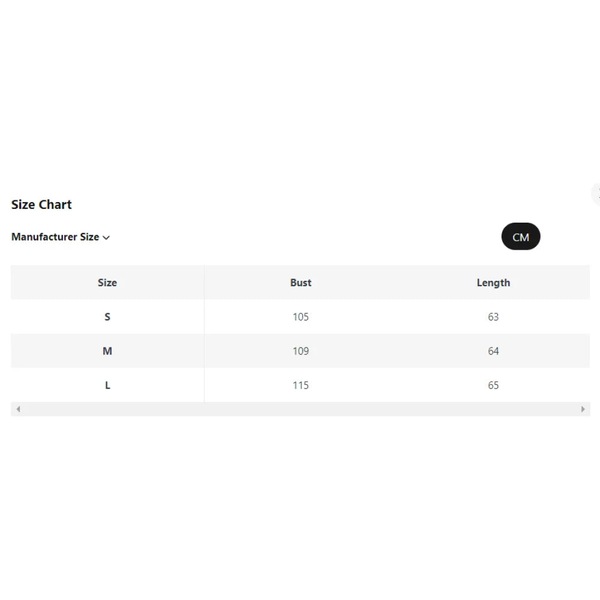Click the Bust column header
Screen dimensions: 600x600
coord(301,282)
